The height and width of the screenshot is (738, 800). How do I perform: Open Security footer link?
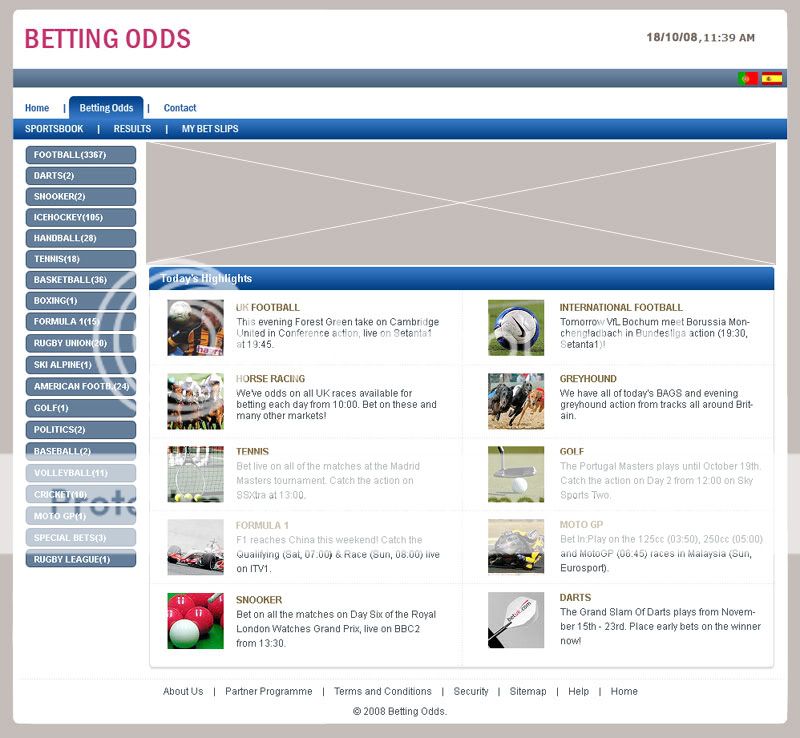tap(471, 691)
